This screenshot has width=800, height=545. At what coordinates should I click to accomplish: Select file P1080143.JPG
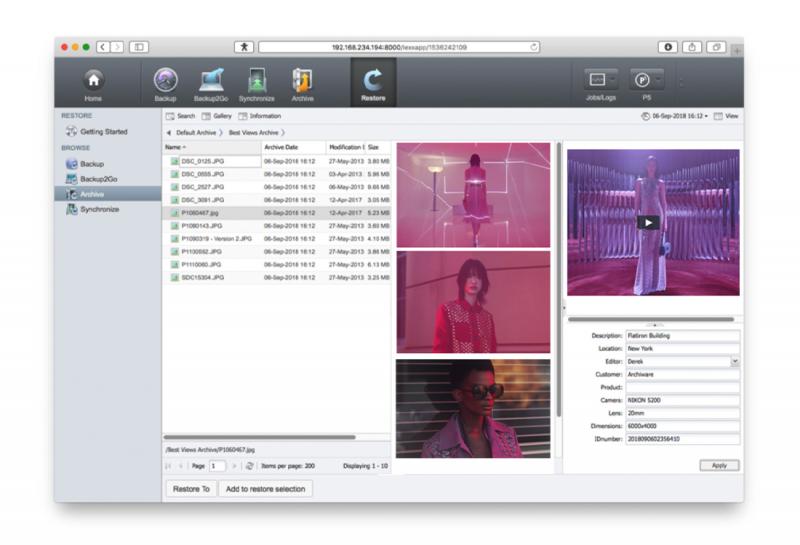(277, 226)
